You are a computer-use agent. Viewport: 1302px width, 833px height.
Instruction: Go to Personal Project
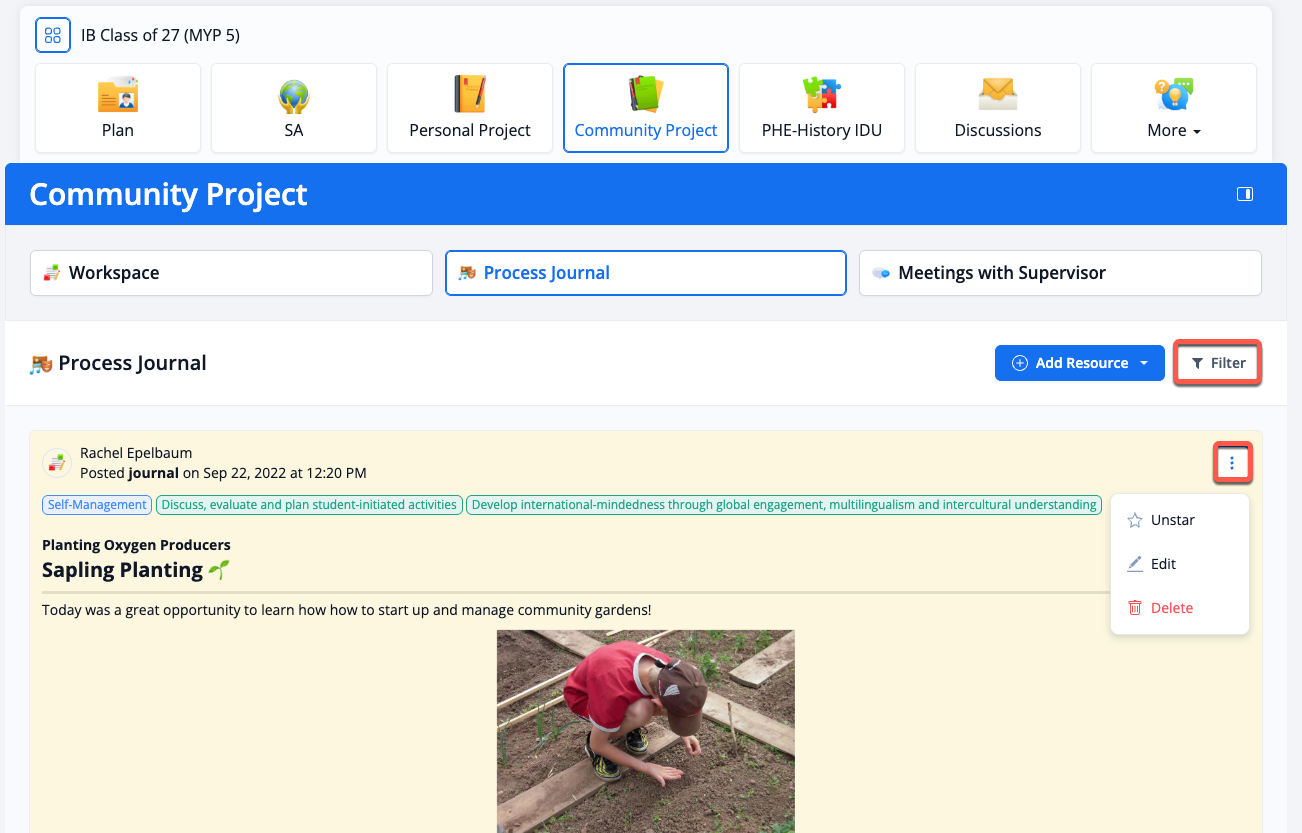coord(470,108)
